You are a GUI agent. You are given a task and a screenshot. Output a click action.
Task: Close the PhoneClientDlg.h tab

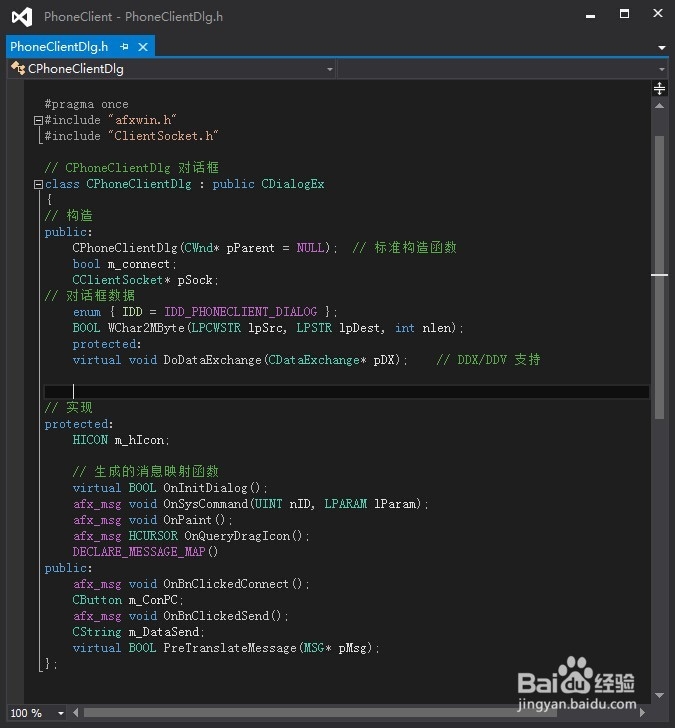(143, 47)
